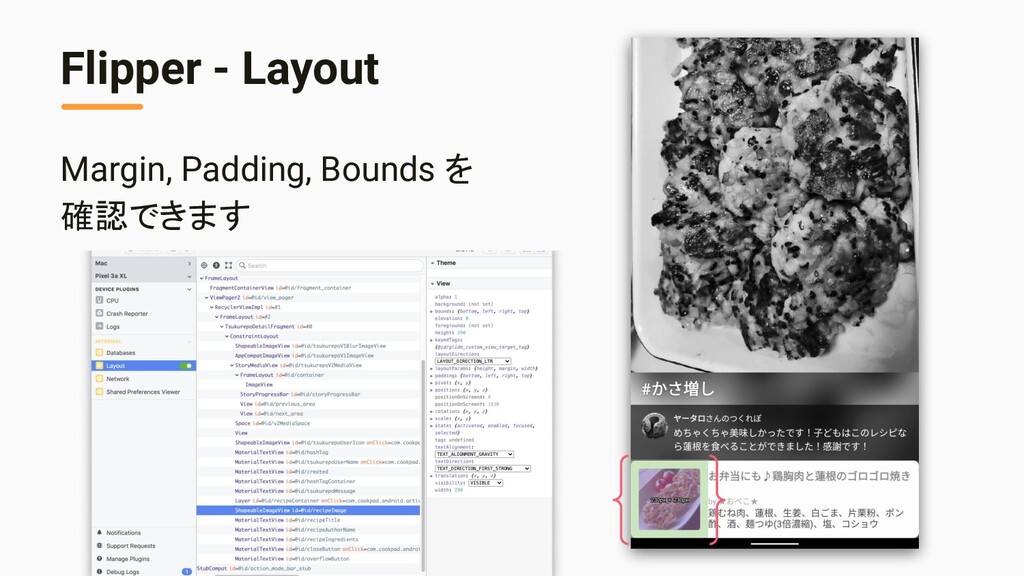Open the Pixel 3a XL device dropdown
Image resolution: width=1024 pixels, height=576 pixels.
(x=189, y=276)
